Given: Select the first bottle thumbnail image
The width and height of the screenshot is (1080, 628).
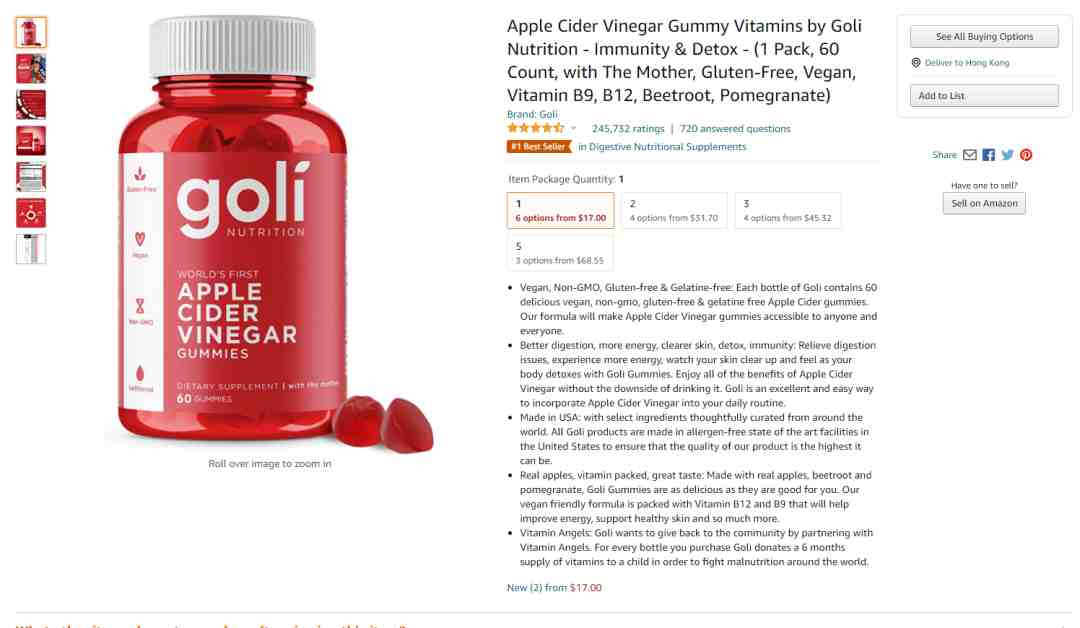Looking at the screenshot, I should (x=31, y=32).
